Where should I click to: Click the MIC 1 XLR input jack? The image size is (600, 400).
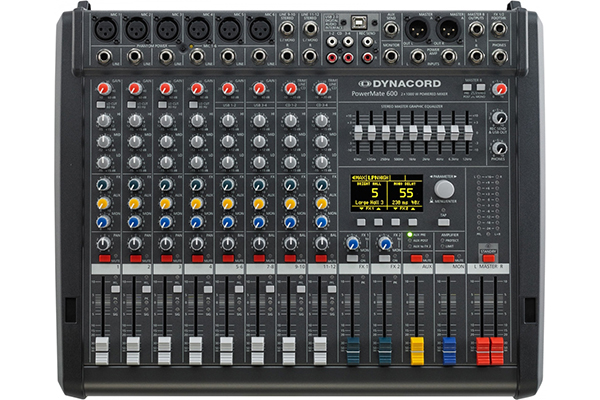pyautogui.click(x=102, y=31)
